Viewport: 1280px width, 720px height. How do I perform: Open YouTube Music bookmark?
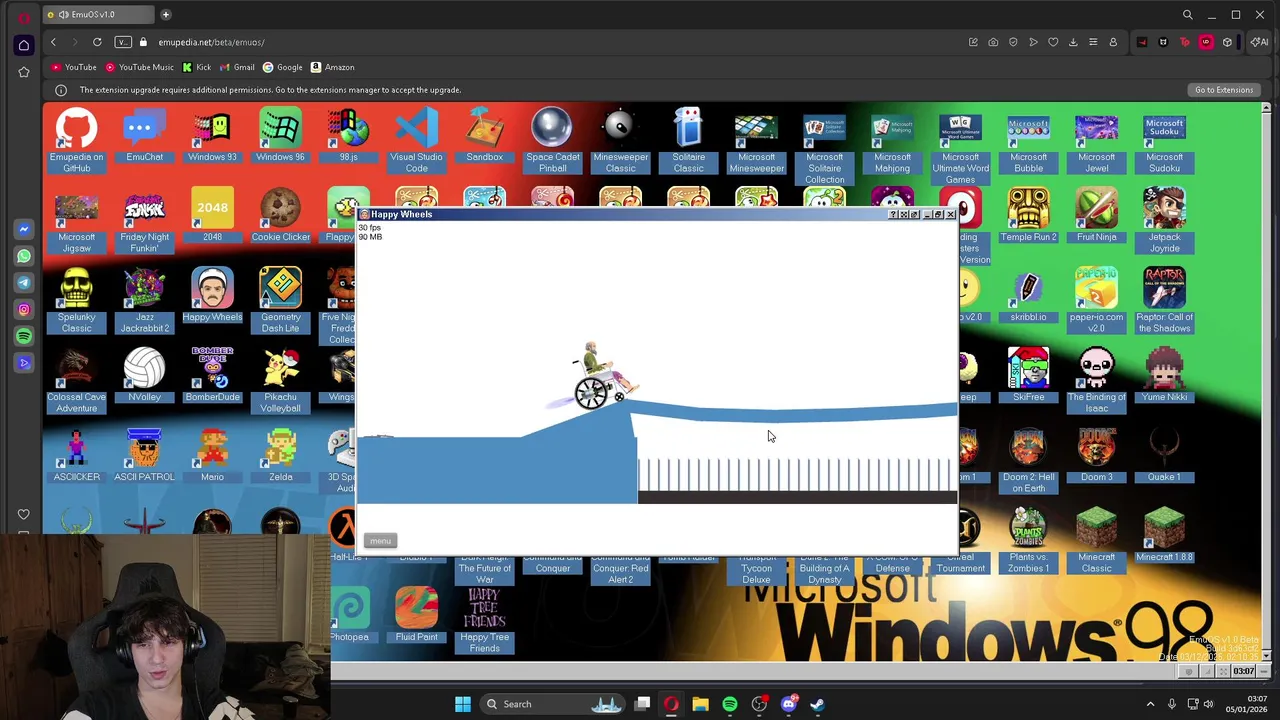coord(139,67)
